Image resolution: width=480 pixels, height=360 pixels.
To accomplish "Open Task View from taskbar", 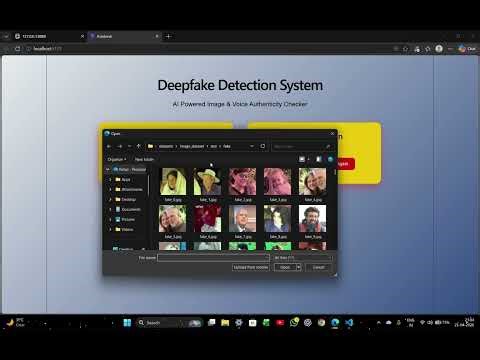I will click(x=211, y=323).
